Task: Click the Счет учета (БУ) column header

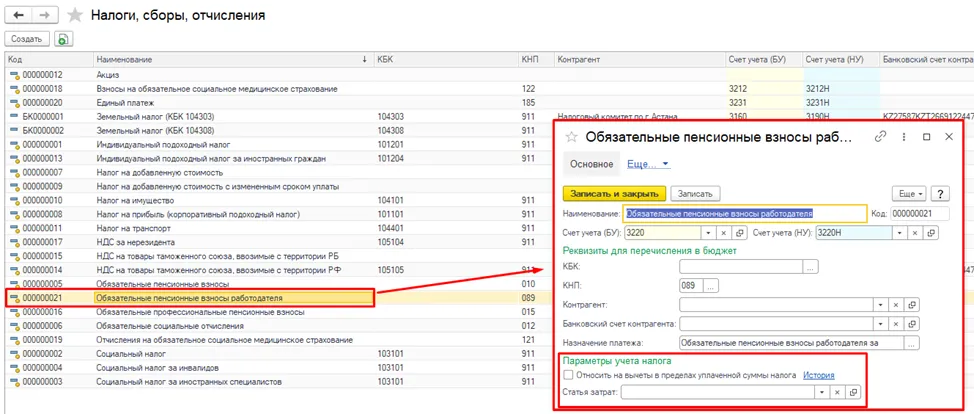Action: pyautogui.click(x=763, y=59)
